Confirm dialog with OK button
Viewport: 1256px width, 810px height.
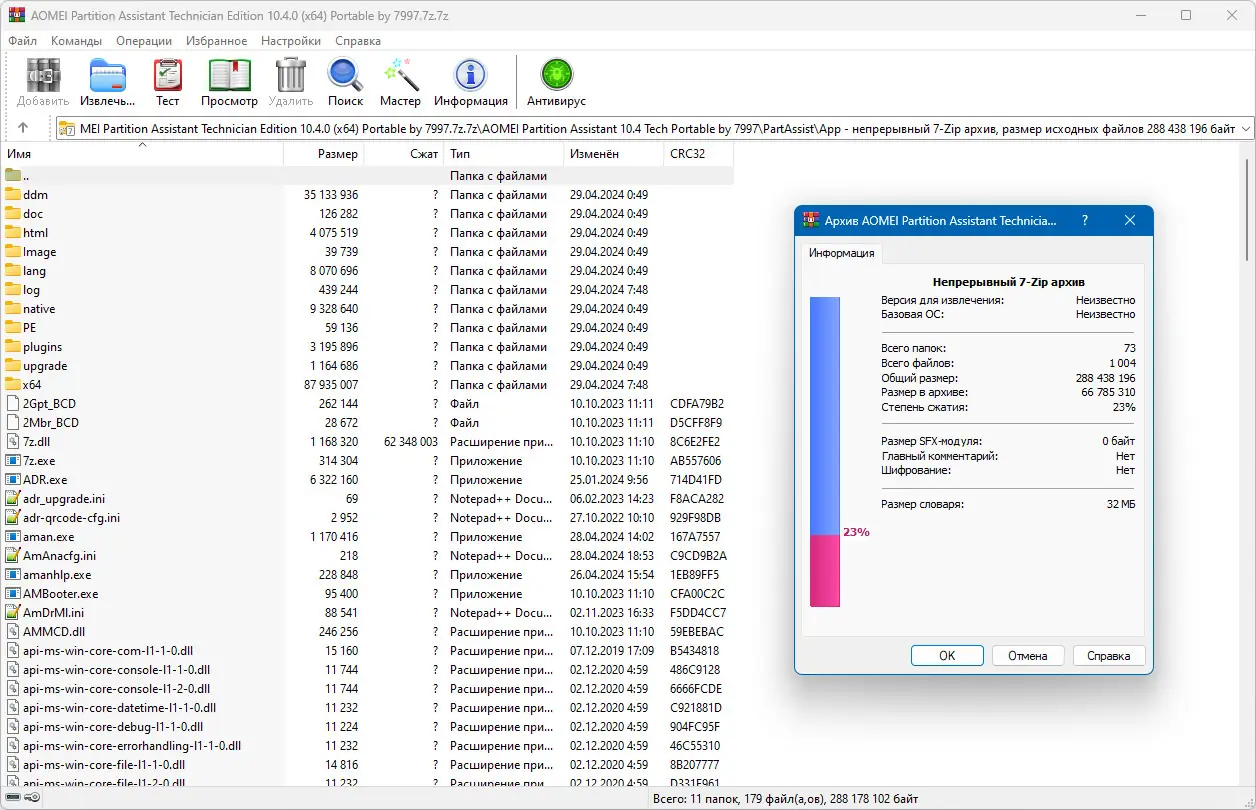point(947,656)
